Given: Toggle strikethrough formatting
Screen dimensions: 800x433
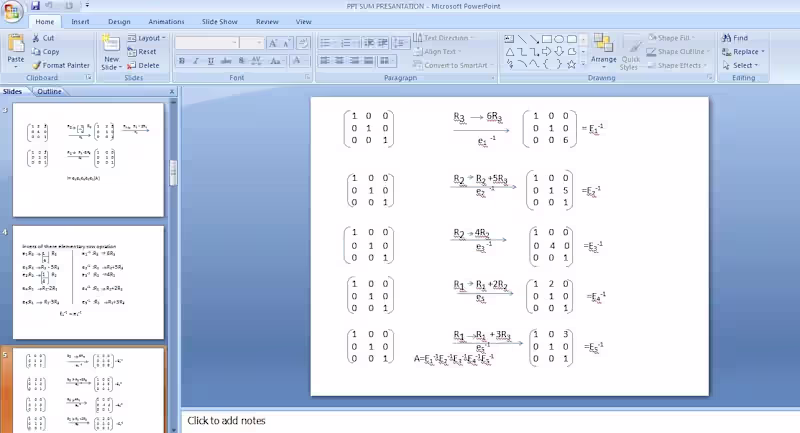Looking at the screenshot, I should coord(226,61).
